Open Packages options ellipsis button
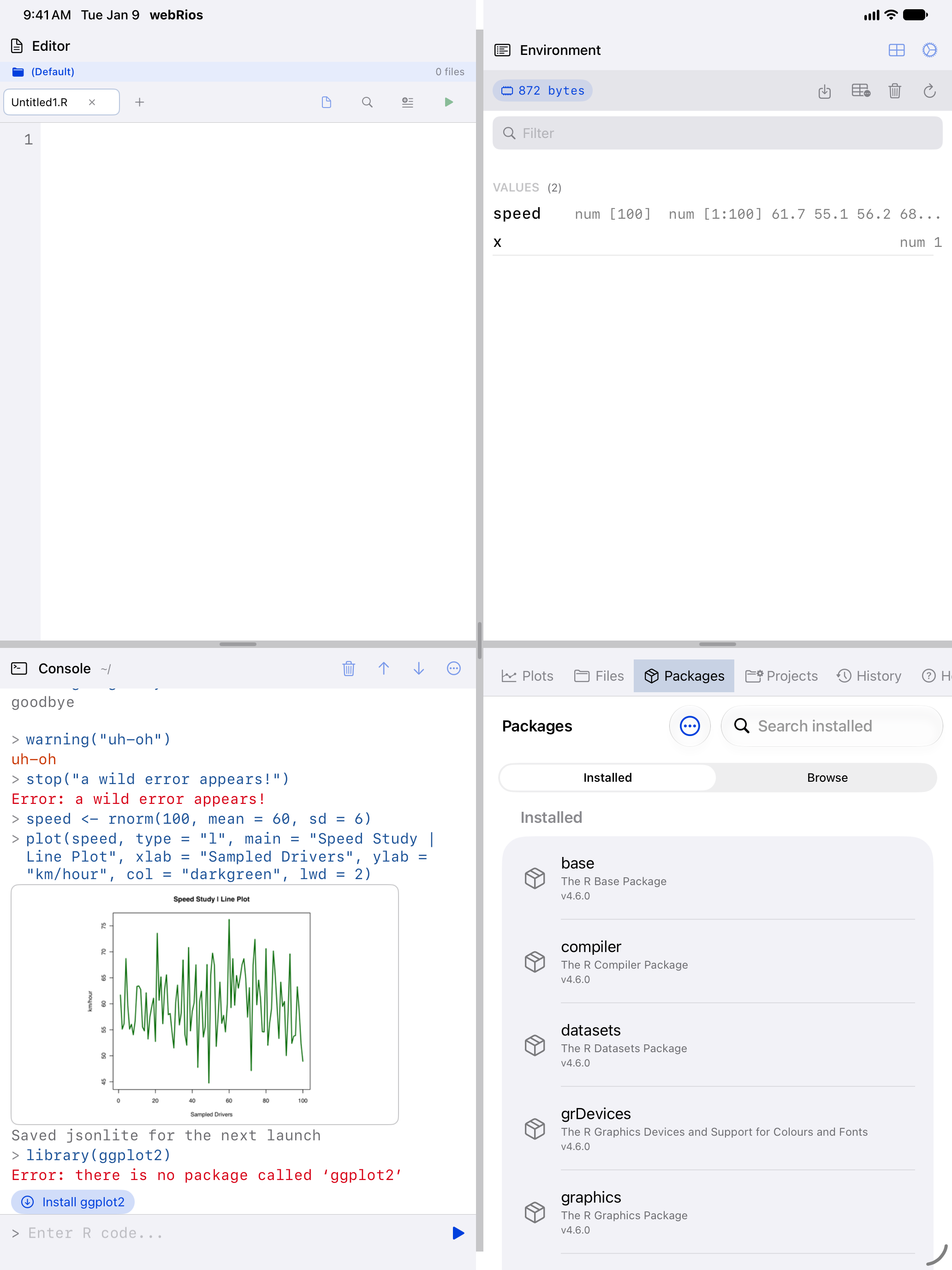 (x=690, y=726)
